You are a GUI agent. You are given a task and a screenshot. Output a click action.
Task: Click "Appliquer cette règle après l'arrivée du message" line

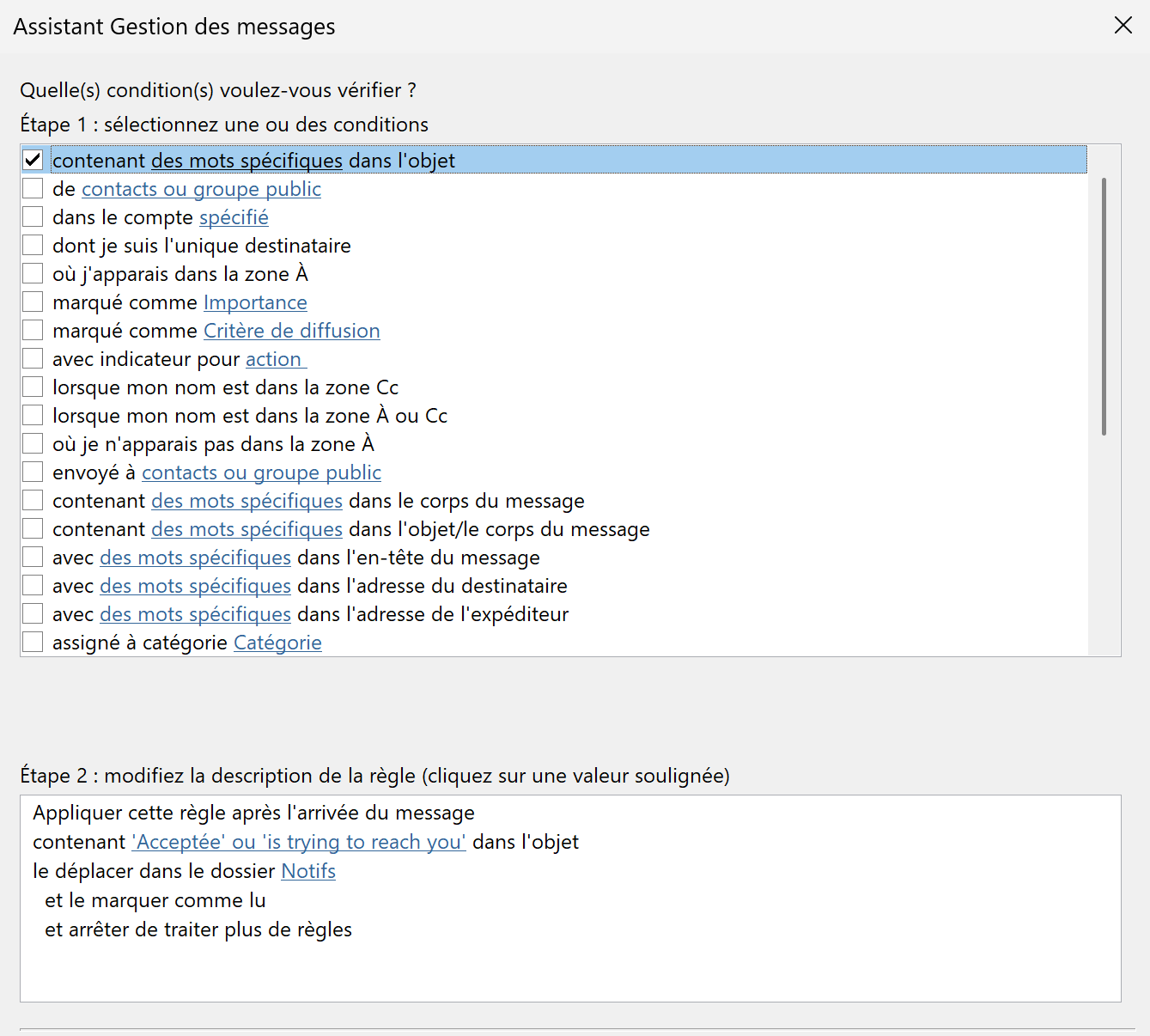tap(253, 813)
